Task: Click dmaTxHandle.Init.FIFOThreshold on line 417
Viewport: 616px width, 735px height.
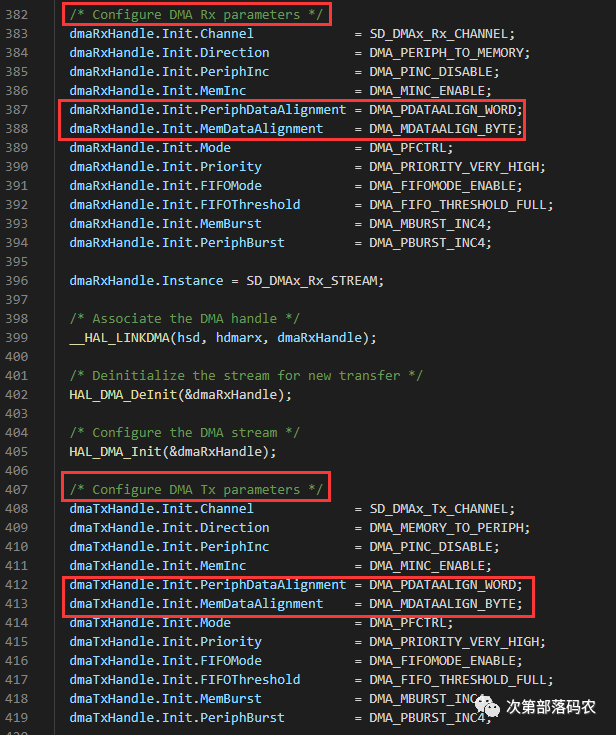Action: tap(185, 680)
